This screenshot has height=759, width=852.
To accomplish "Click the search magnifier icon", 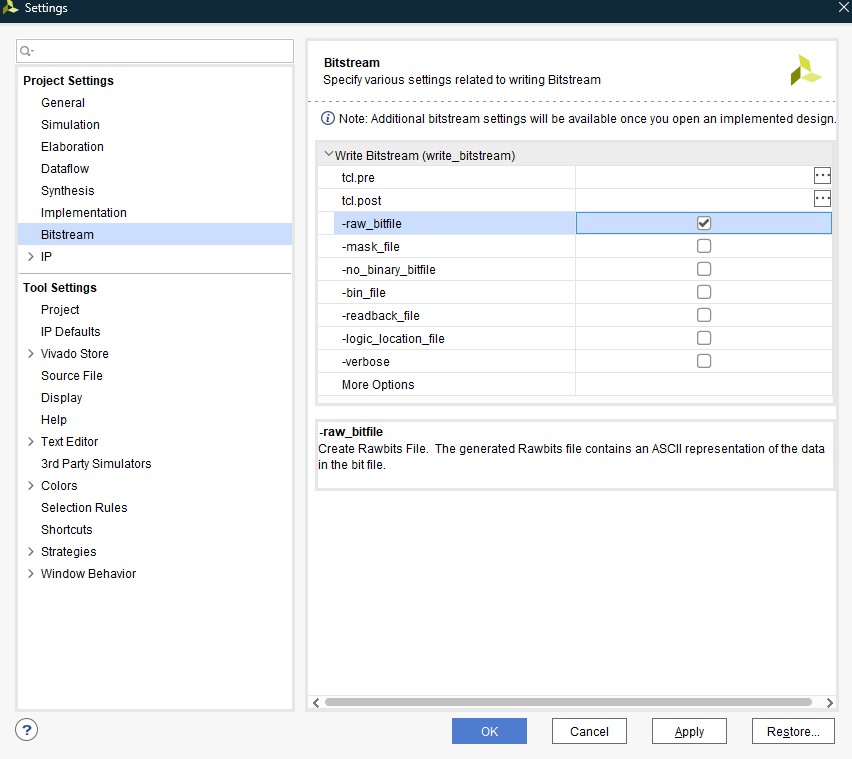I will coord(26,51).
